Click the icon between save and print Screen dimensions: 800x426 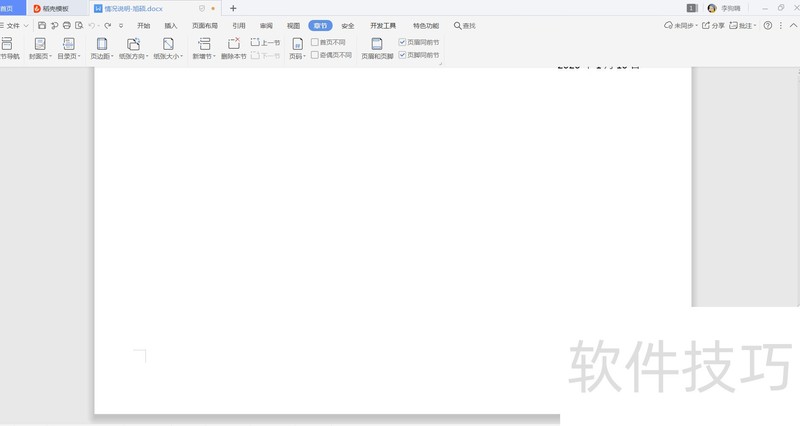coord(54,26)
